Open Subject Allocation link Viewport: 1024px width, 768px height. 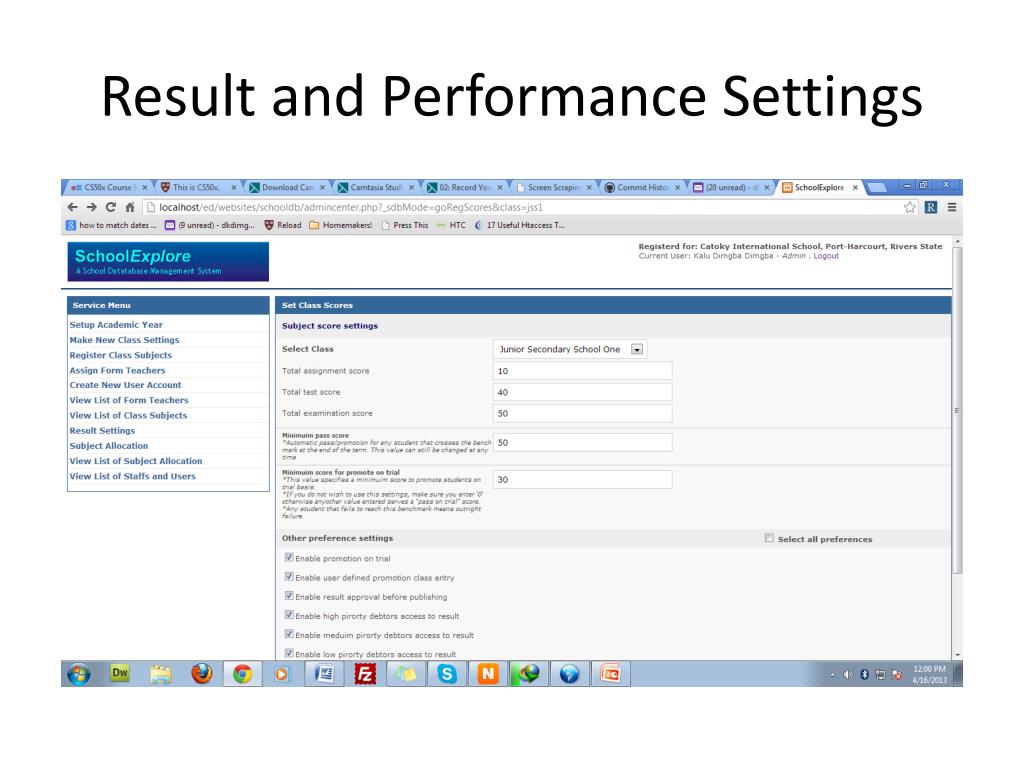pos(109,445)
